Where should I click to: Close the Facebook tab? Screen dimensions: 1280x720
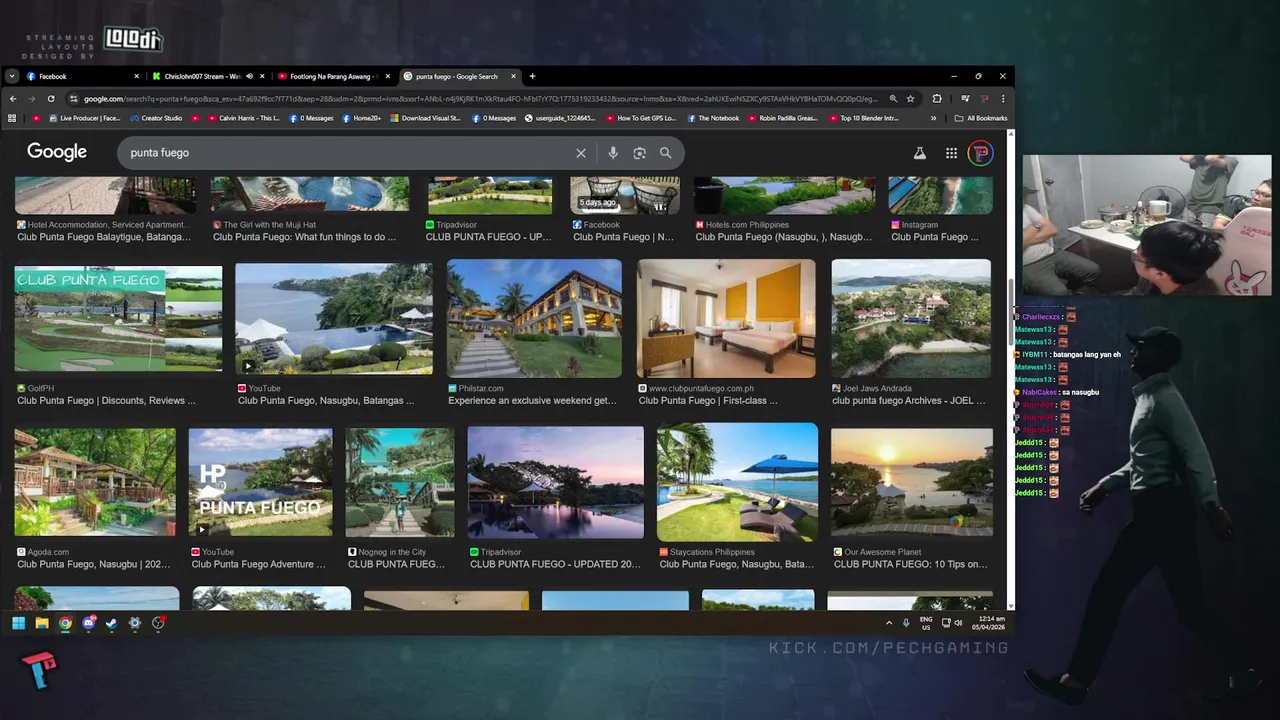(x=137, y=76)
